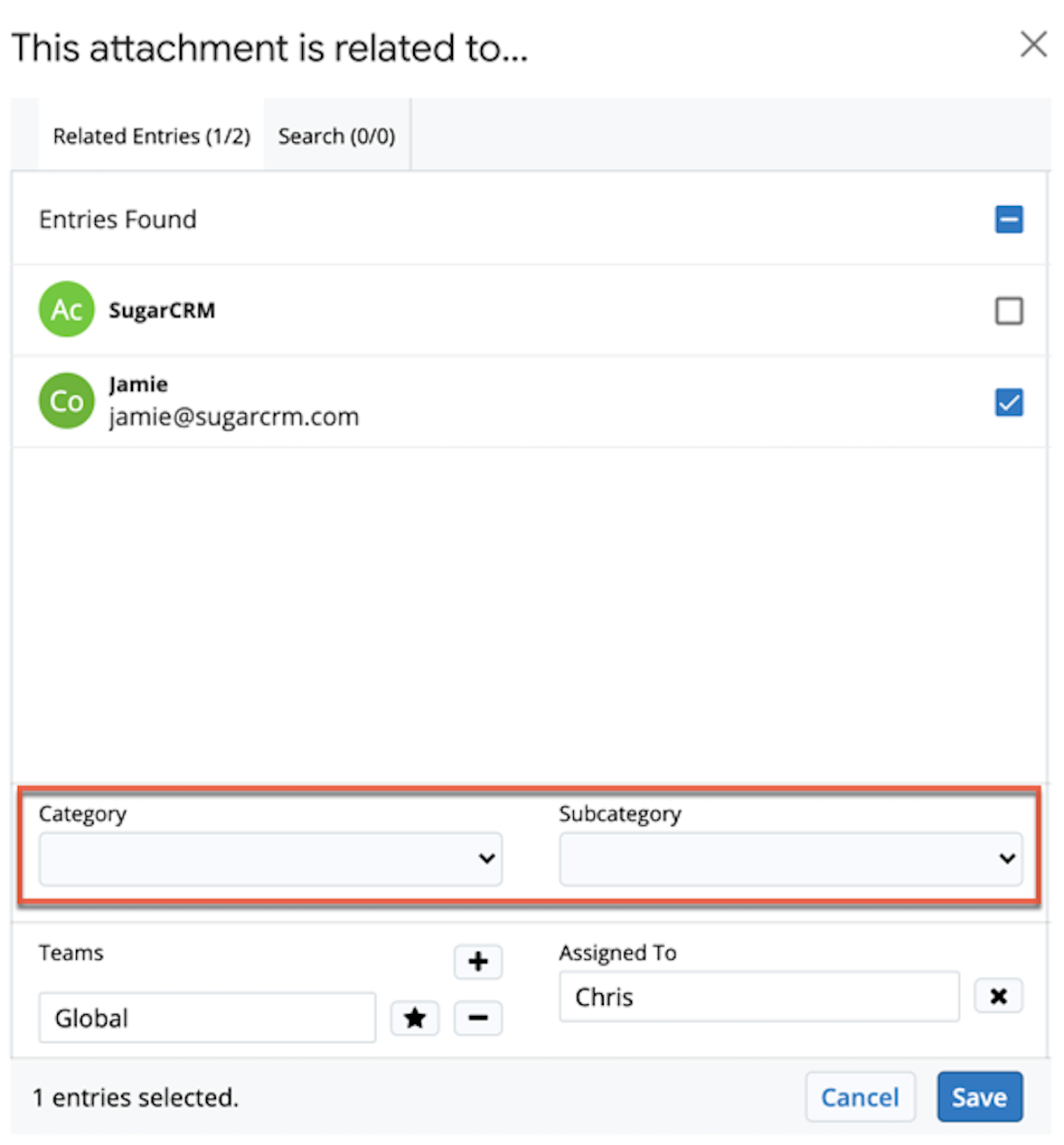The image size is (1064, 1145).
Task: Select the jamie@sugarcrm.com email text
Action: pos(234,418)
